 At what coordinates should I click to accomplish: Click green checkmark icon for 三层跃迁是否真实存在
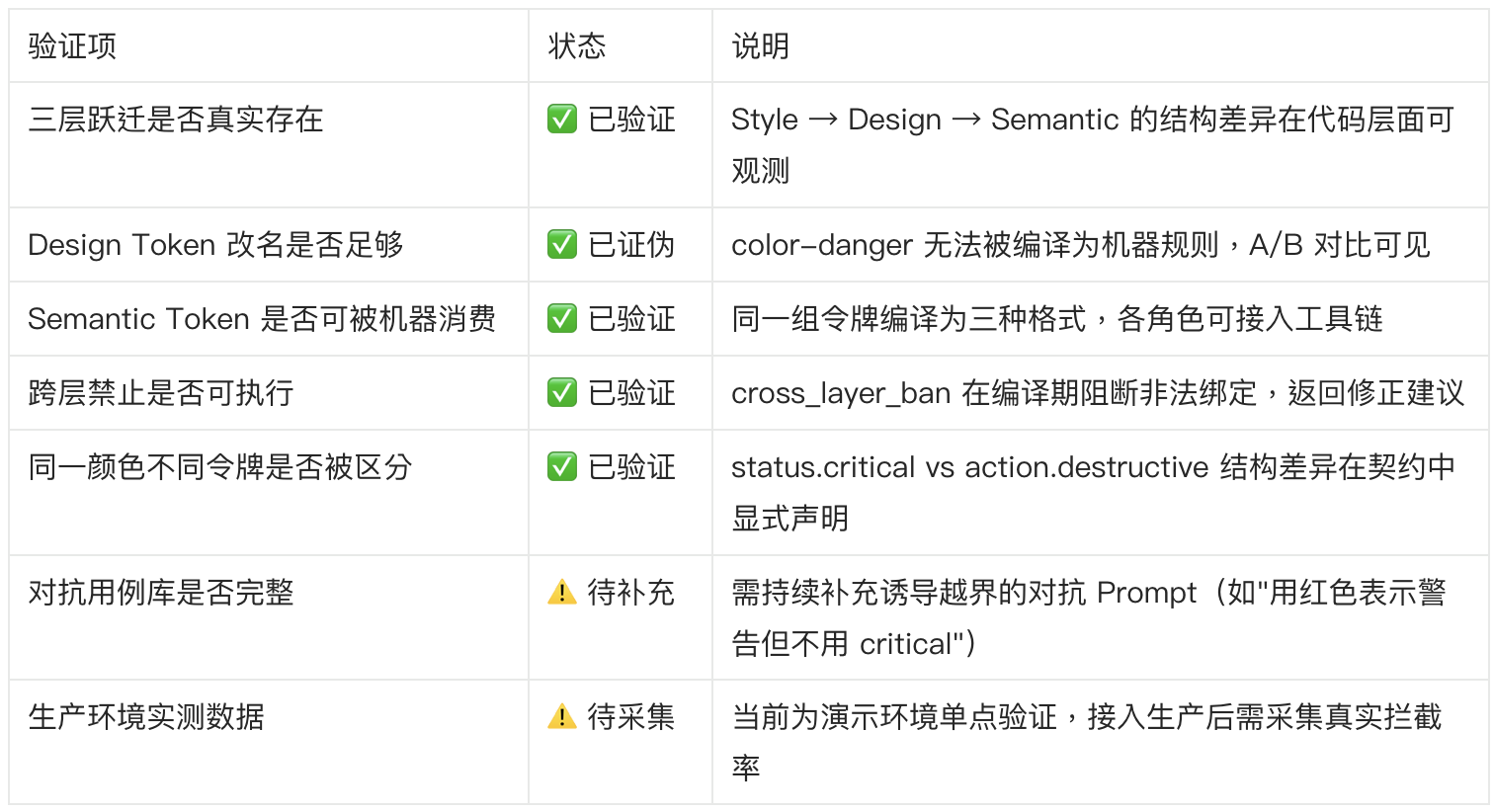pos(562,120)
